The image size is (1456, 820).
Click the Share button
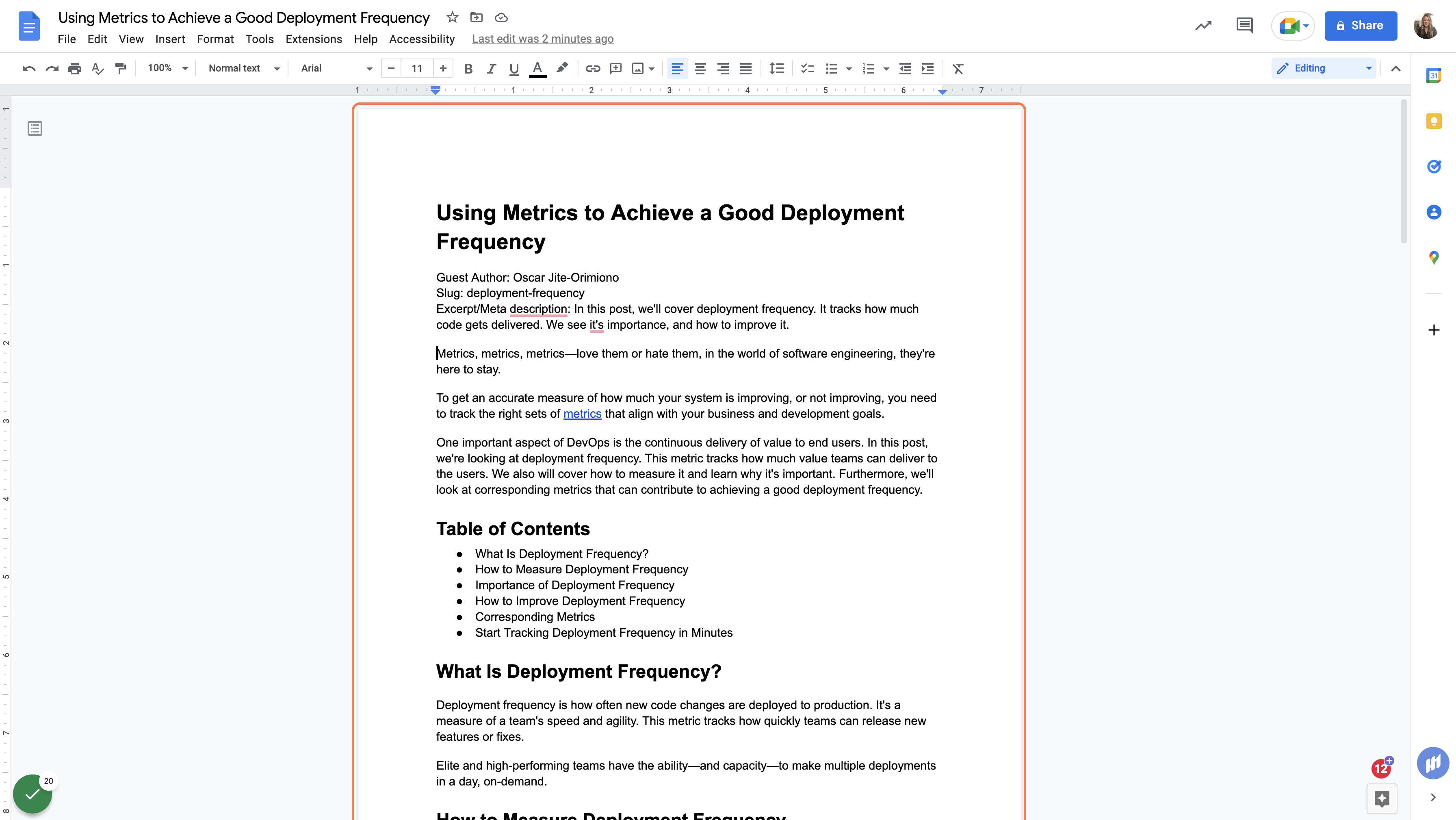pos(1361,26)
